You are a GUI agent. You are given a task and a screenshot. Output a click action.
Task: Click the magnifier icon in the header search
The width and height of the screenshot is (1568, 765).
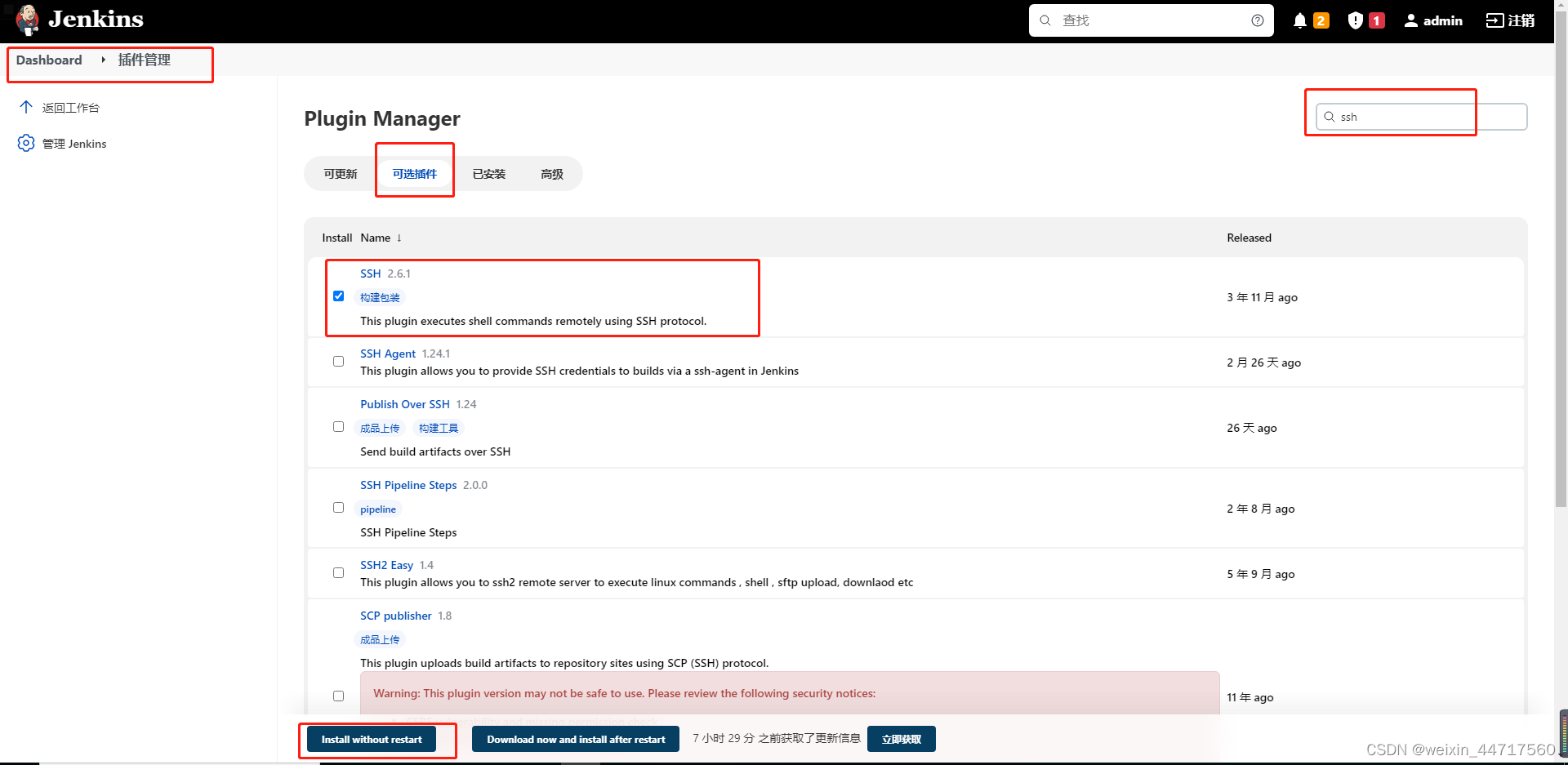[x=1045, y=20]
